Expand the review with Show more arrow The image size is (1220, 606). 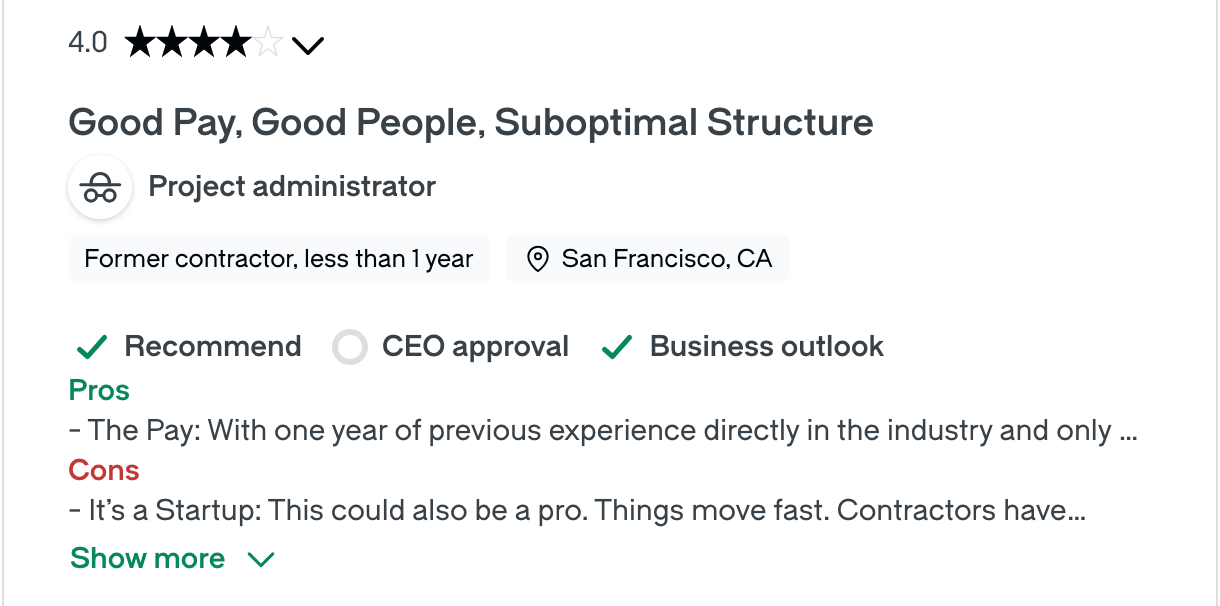(261, 559)
